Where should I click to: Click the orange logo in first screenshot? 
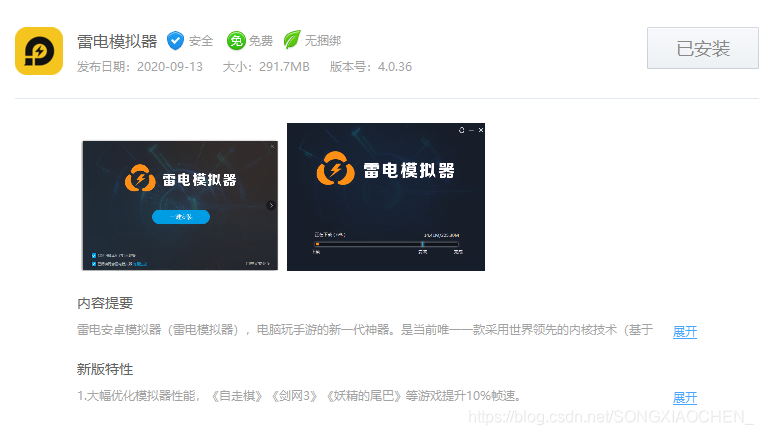140,178
